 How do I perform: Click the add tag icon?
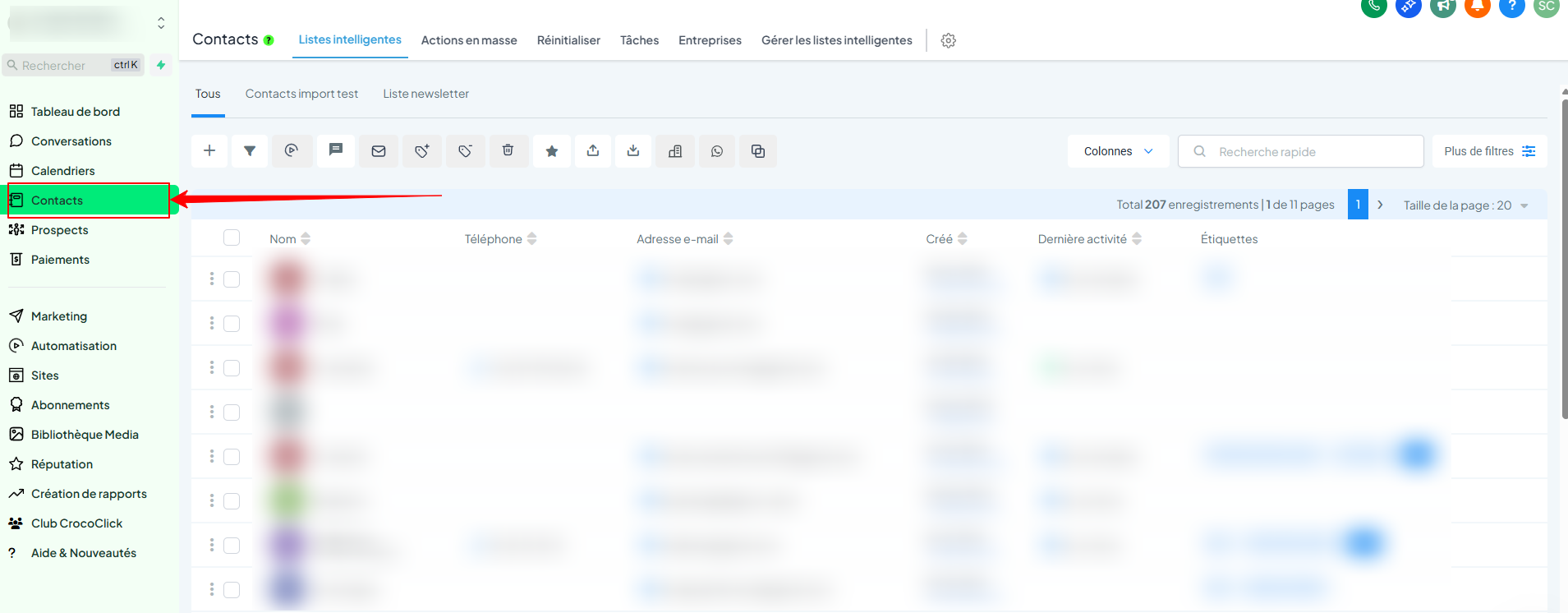click(422, 151)
